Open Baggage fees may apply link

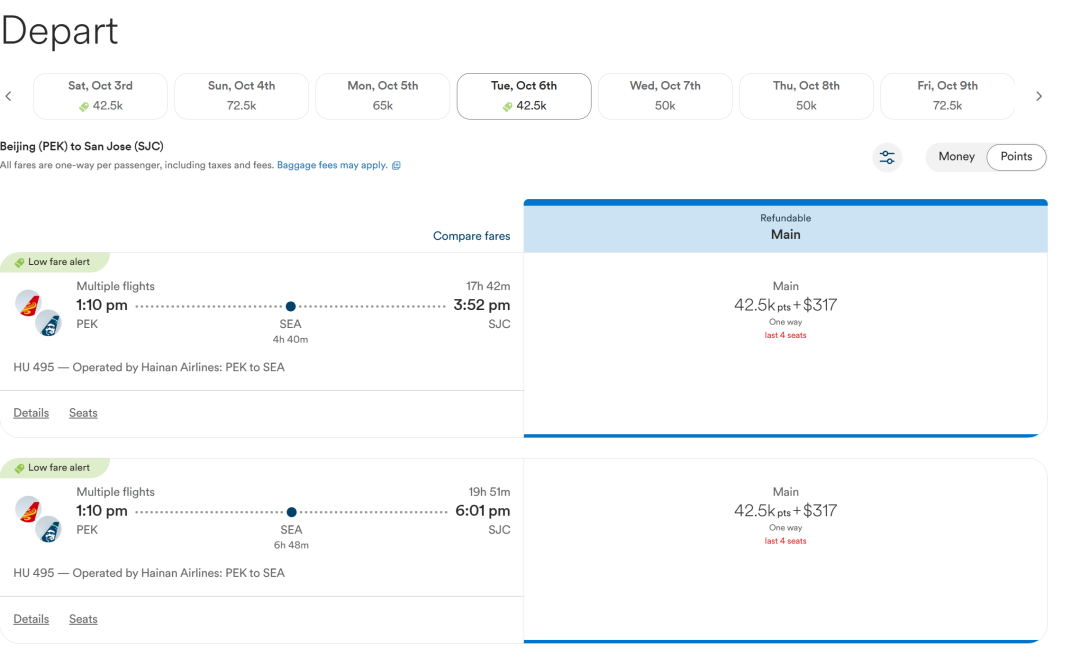[332, 165]
